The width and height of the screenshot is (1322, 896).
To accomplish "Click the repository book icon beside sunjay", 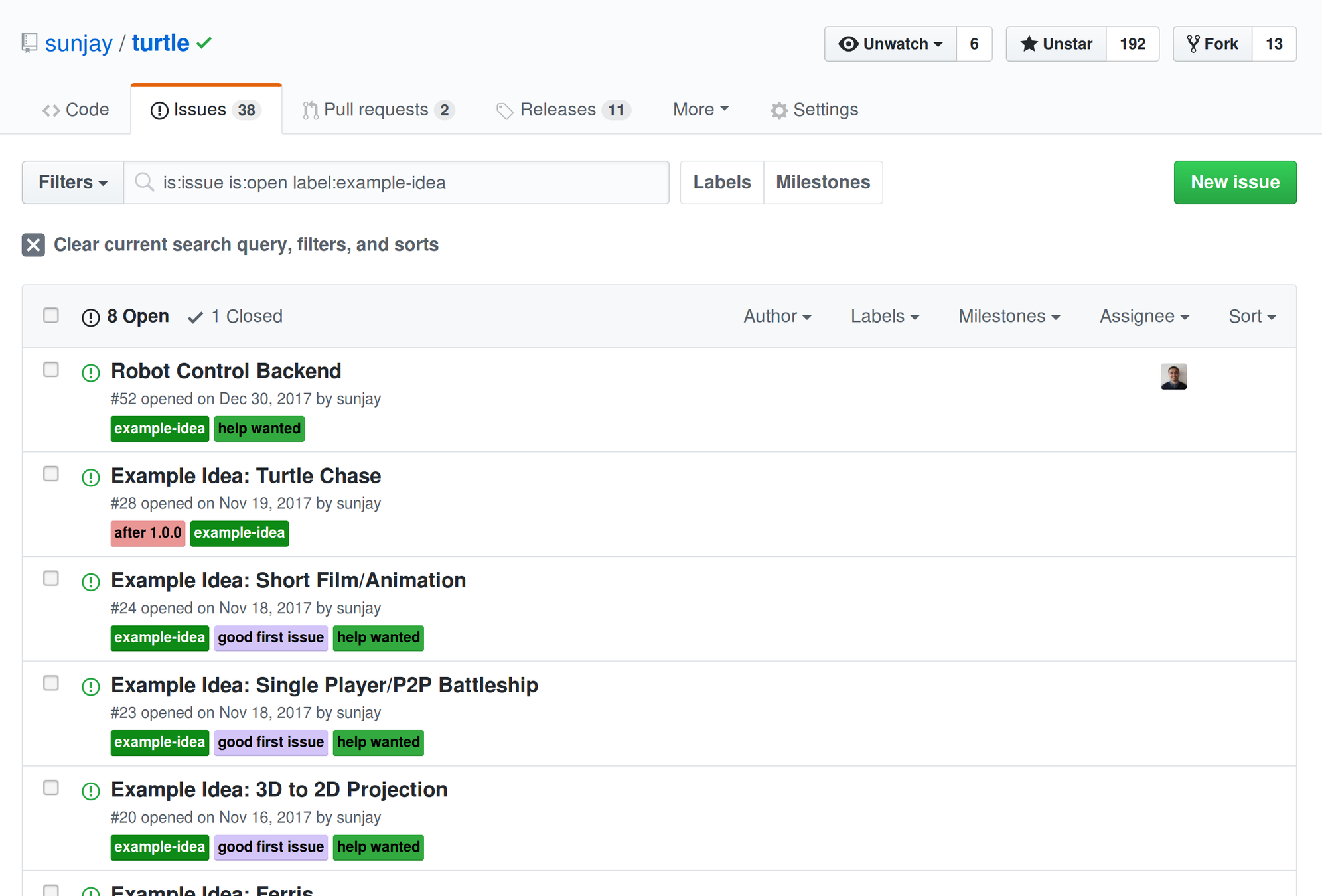I will point(29,43).
